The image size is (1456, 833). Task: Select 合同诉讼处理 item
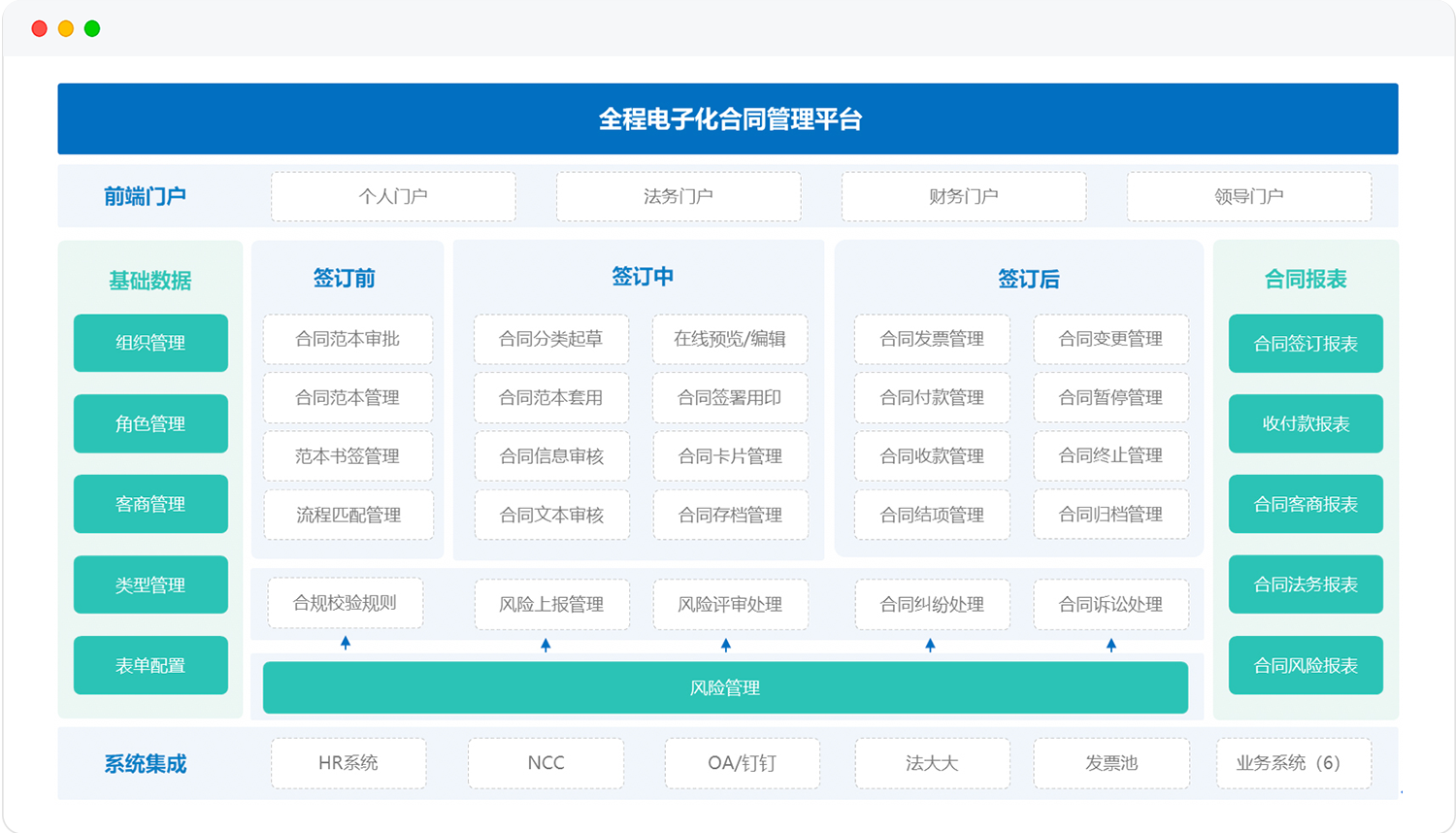(x=1110, y=604)
